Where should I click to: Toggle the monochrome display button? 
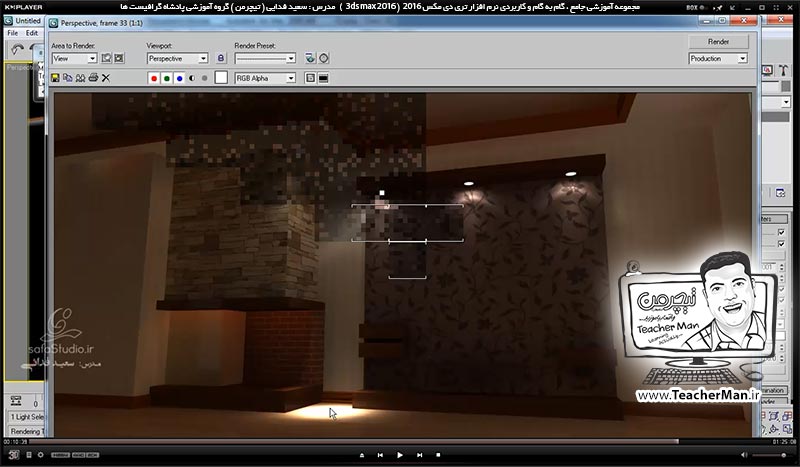(205, 78)
